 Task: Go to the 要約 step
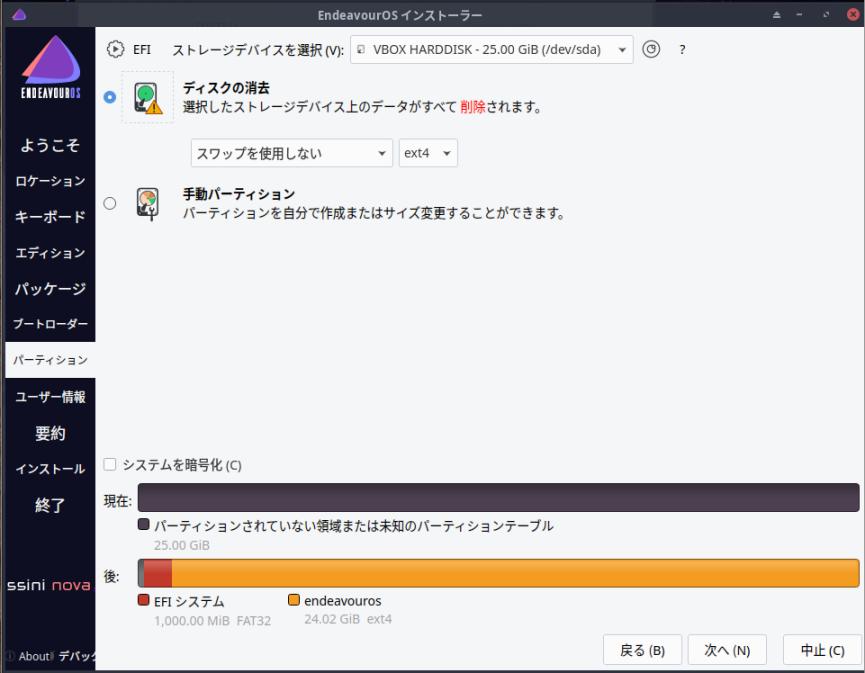50,433
